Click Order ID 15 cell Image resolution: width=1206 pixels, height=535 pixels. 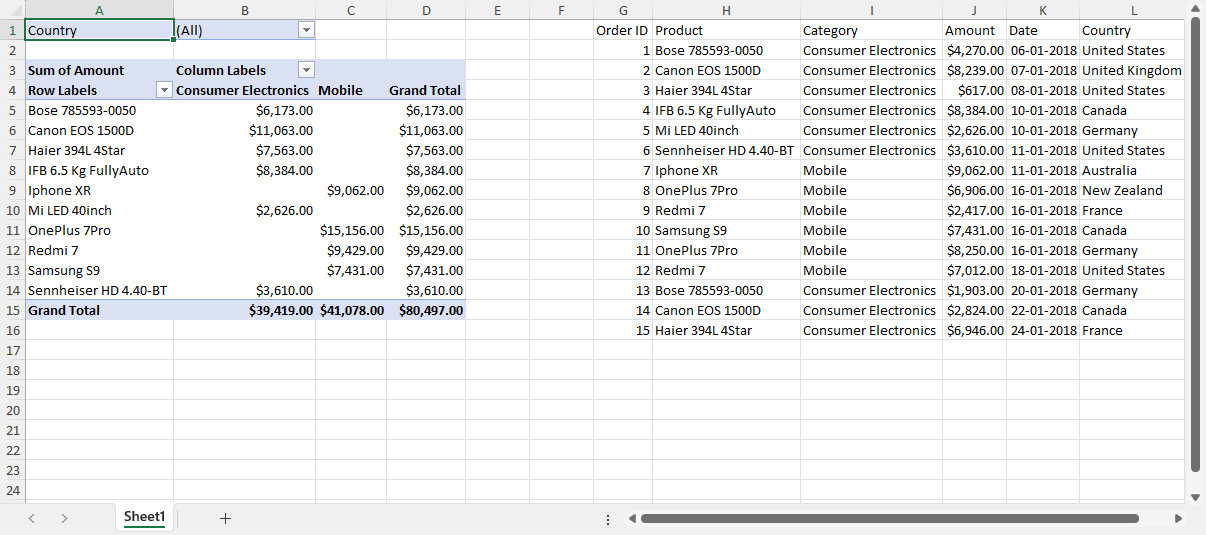coord(623,330)
